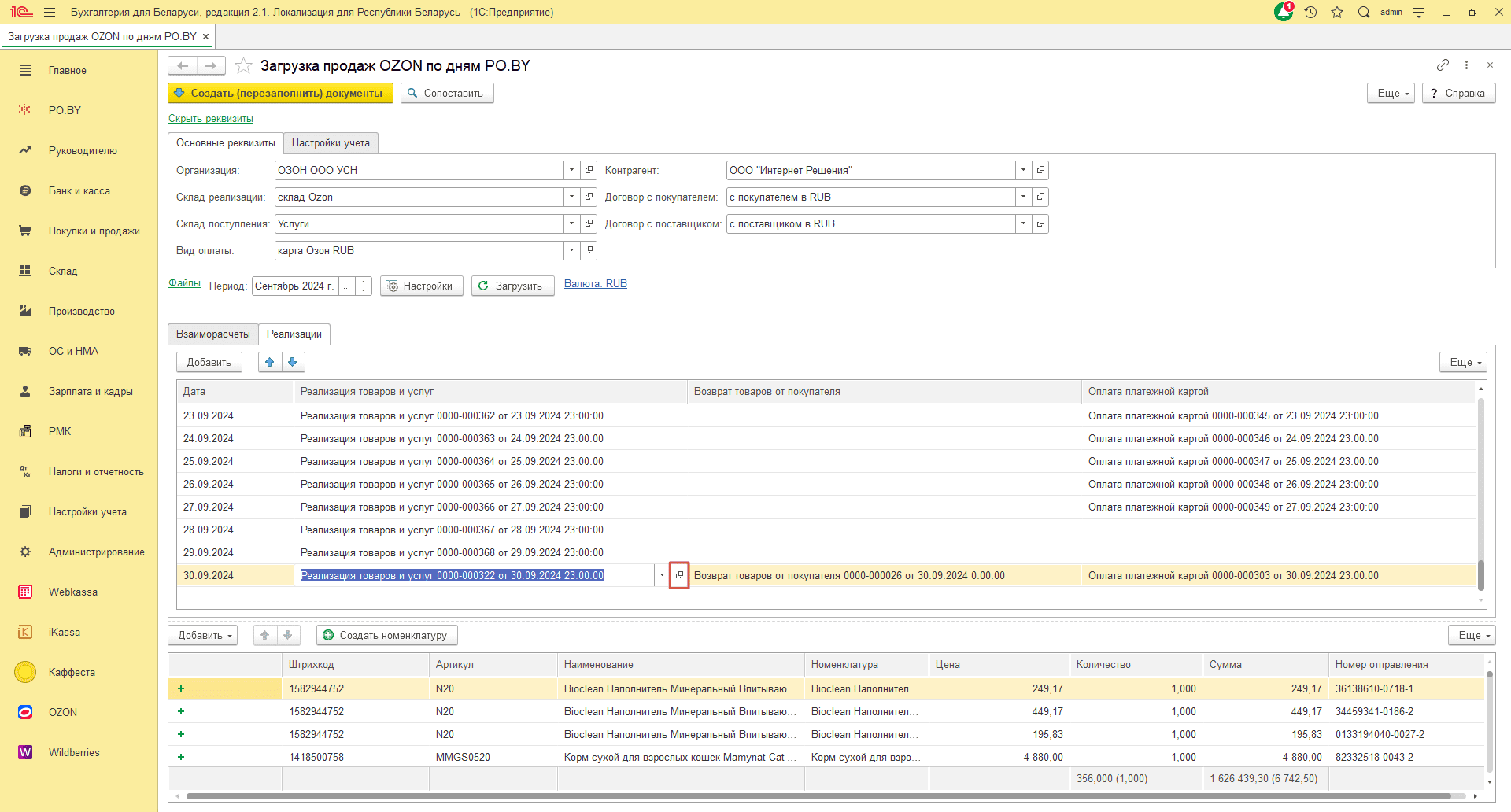
Task: Switch to the Взаиморасчеты tab
Action: 213,334
